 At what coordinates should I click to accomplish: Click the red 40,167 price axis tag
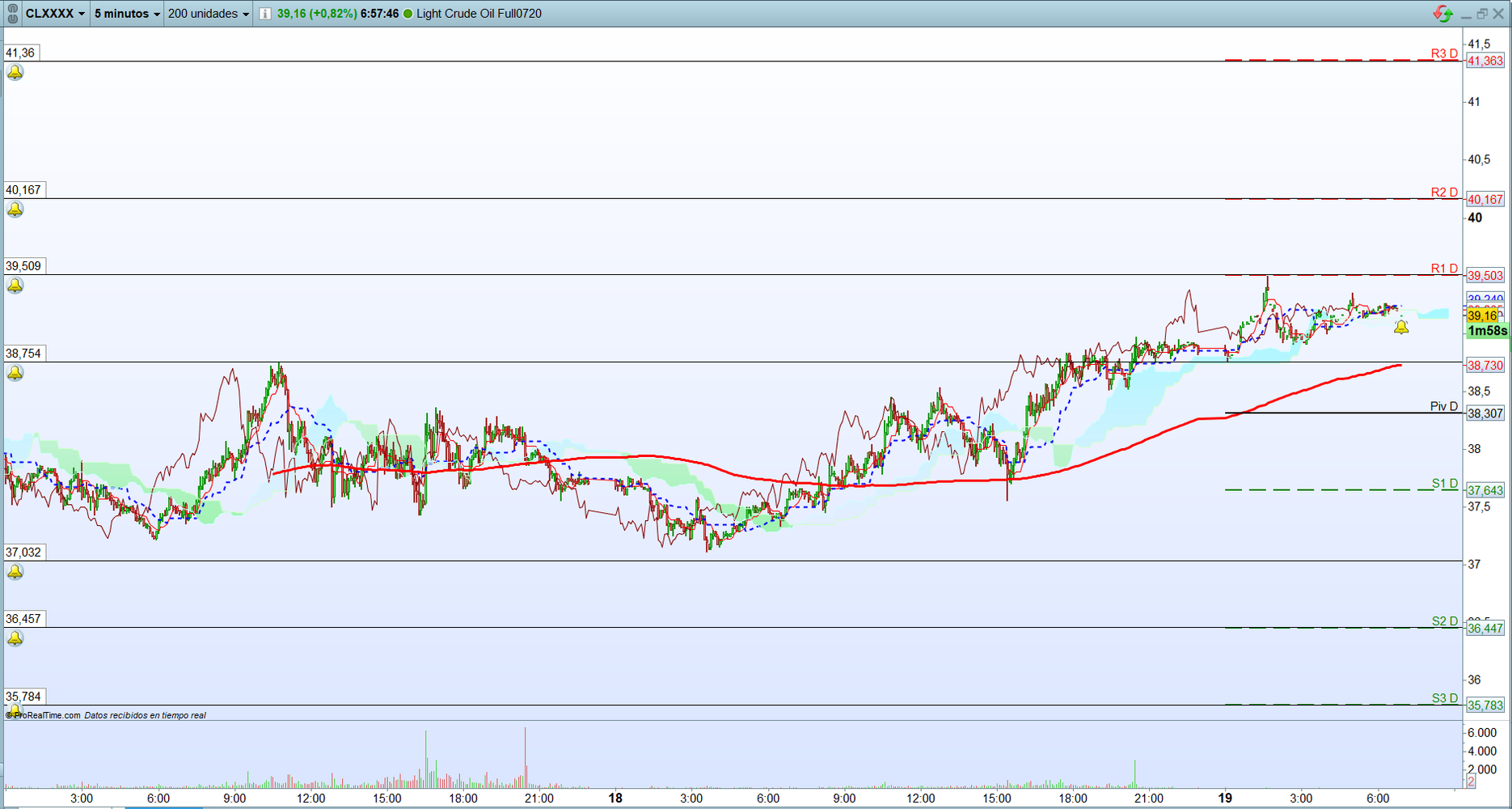1485,199
